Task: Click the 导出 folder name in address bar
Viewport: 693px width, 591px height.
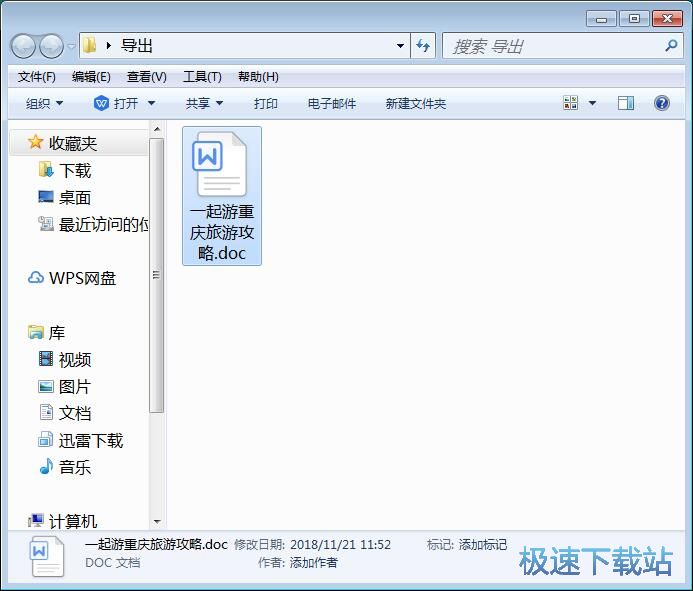Action: (137, 46)
